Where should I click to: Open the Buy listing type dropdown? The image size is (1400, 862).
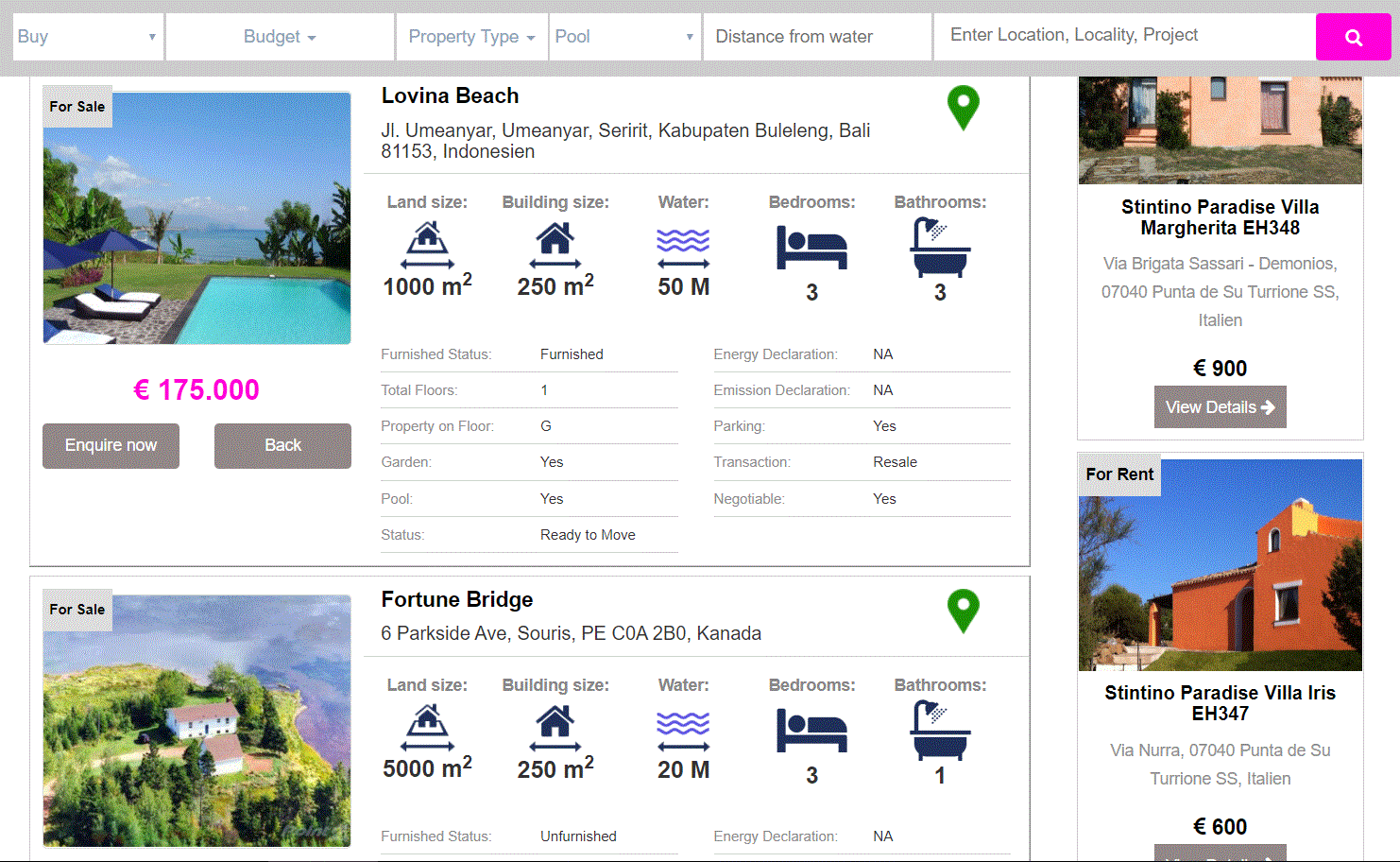[x=87, y=37]
